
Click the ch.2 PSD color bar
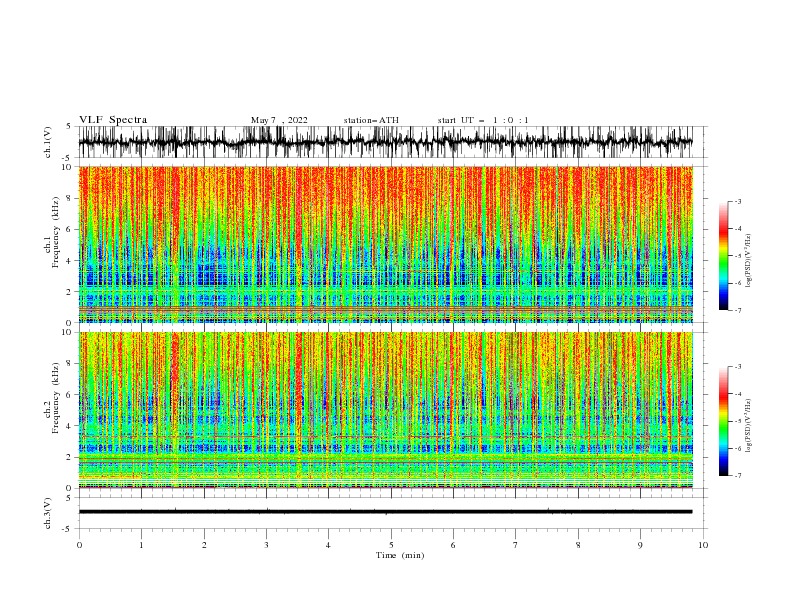[723, 421]
